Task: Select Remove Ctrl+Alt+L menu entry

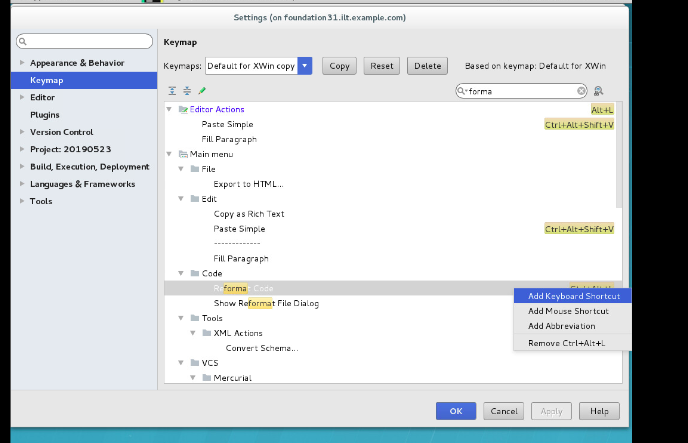Action: tap(566, 343)
